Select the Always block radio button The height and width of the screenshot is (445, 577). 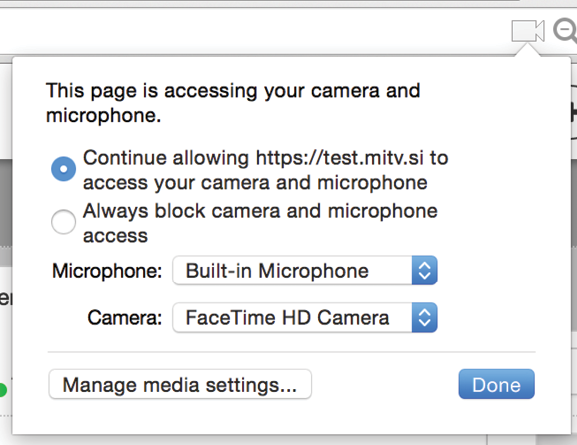63,222
